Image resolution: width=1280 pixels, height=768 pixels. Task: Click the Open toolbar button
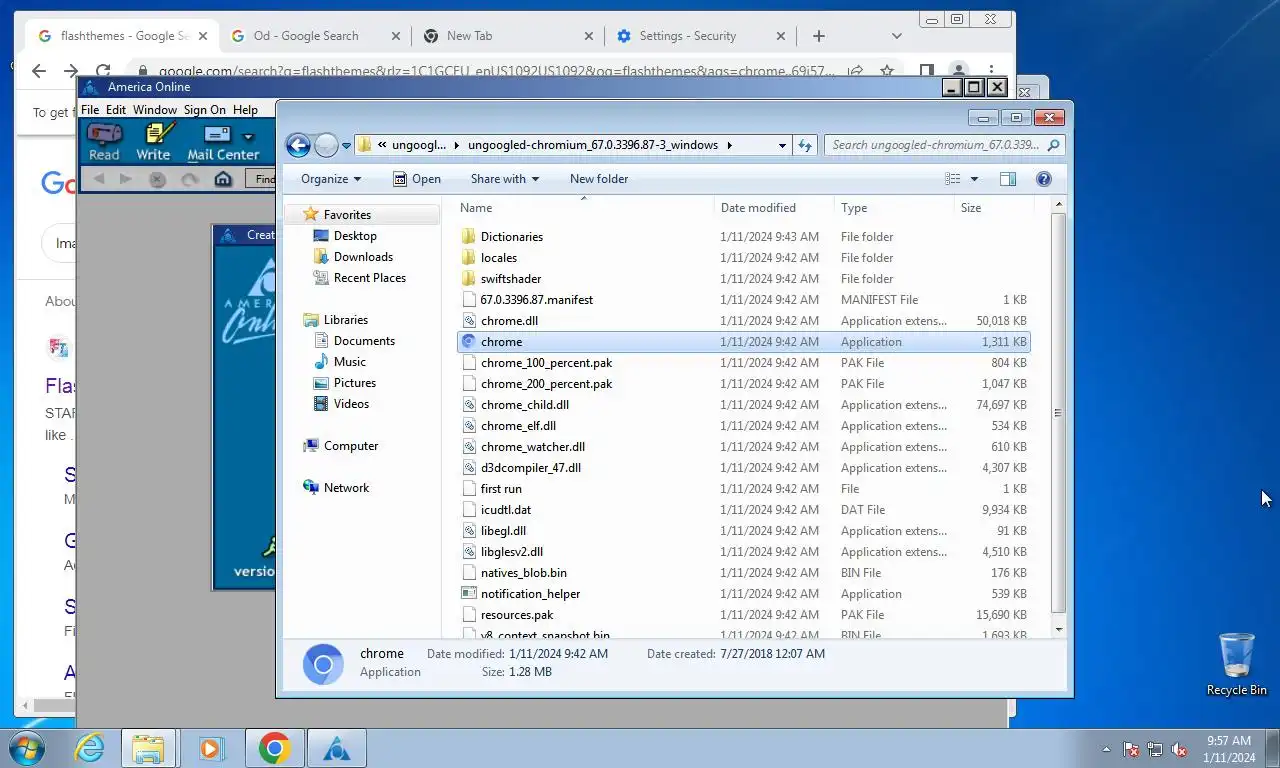416,179
